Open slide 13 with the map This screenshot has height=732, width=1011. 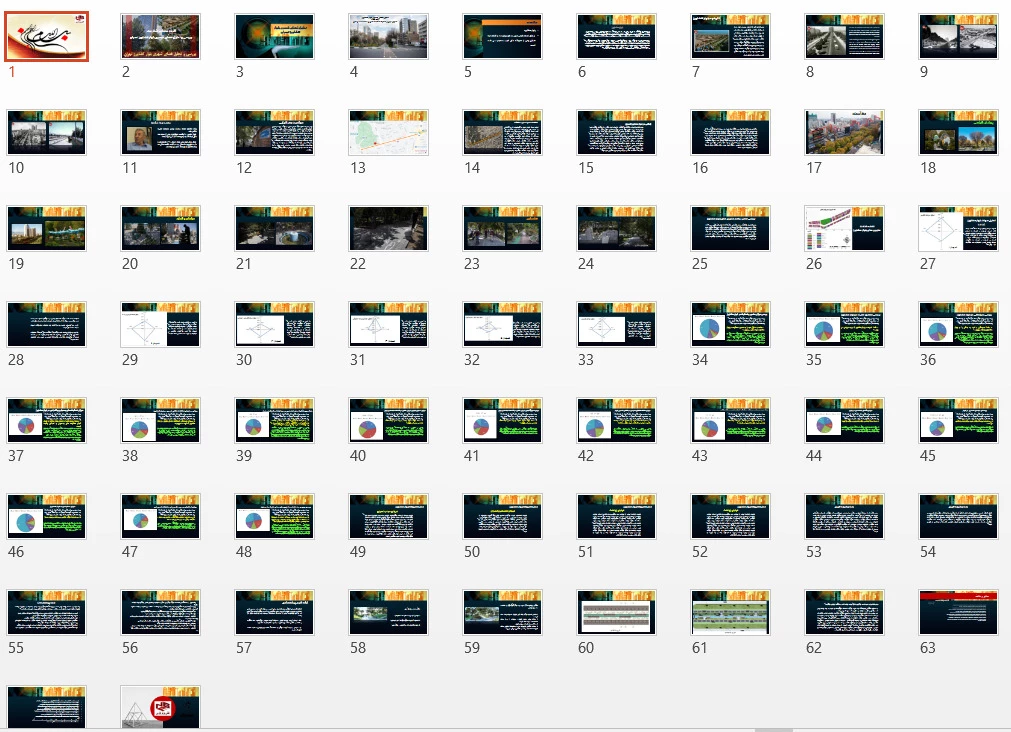(388, 133)
